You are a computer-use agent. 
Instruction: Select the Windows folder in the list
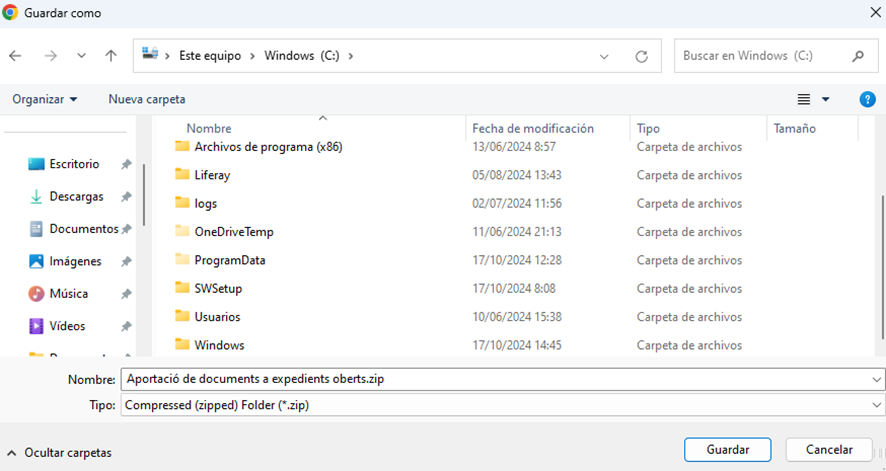[219, 345]
